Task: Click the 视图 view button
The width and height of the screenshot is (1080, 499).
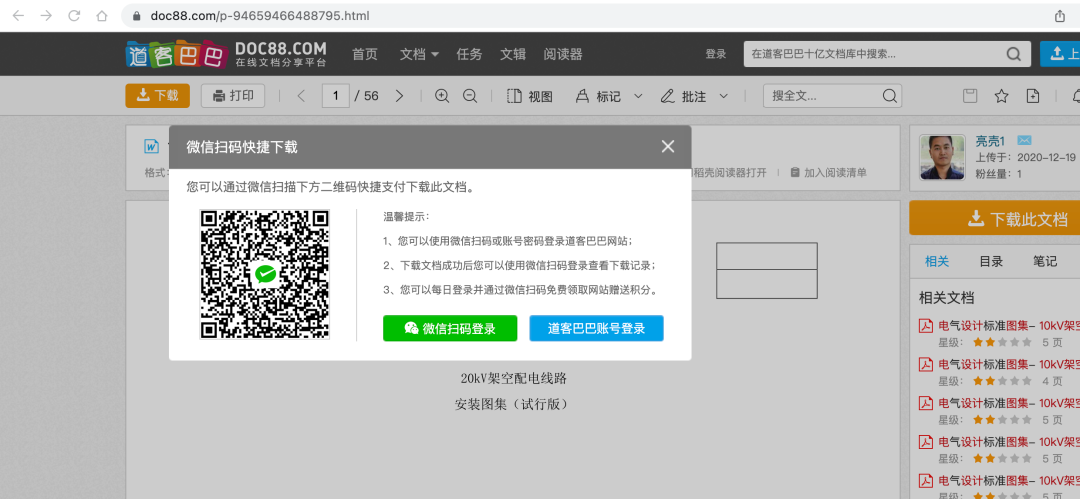Action: [x=530, y=96]
